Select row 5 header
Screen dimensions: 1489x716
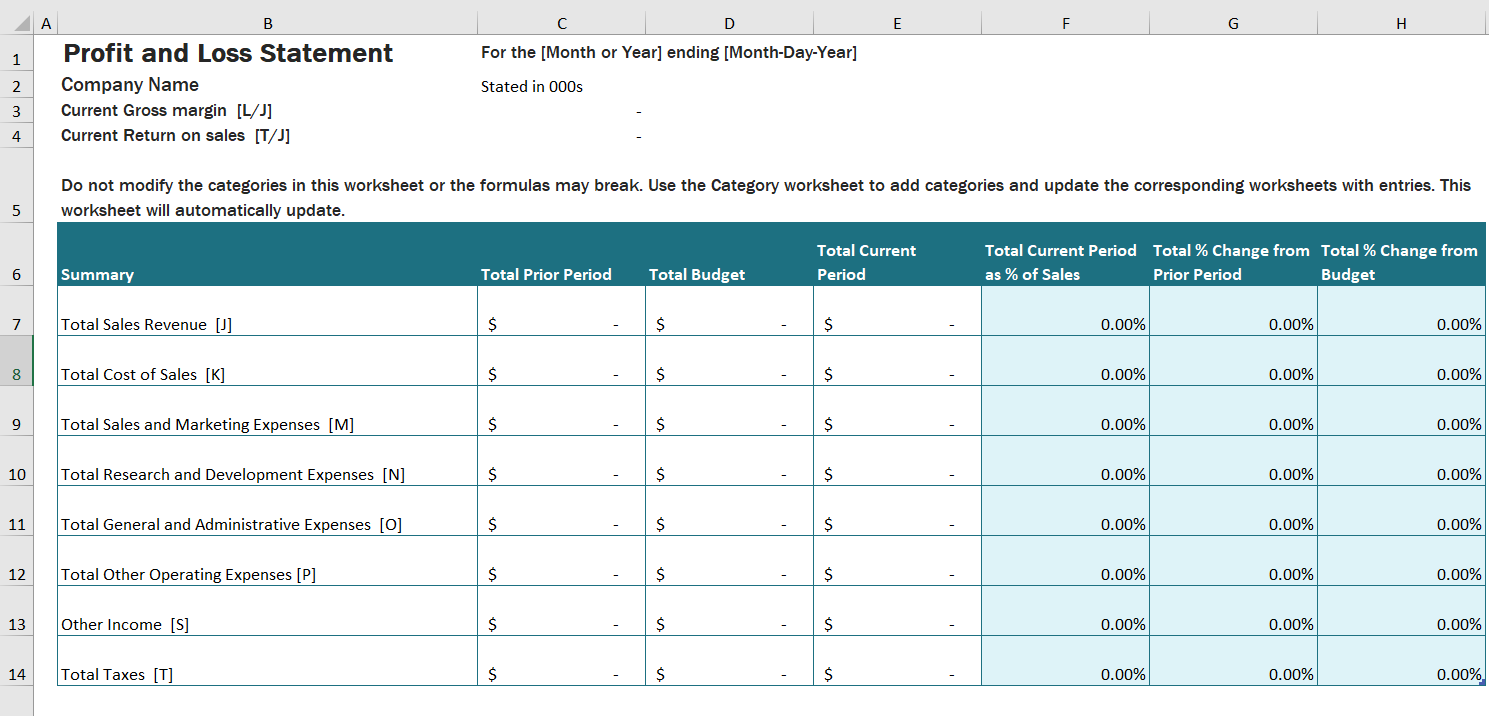[x=17, y=185]
